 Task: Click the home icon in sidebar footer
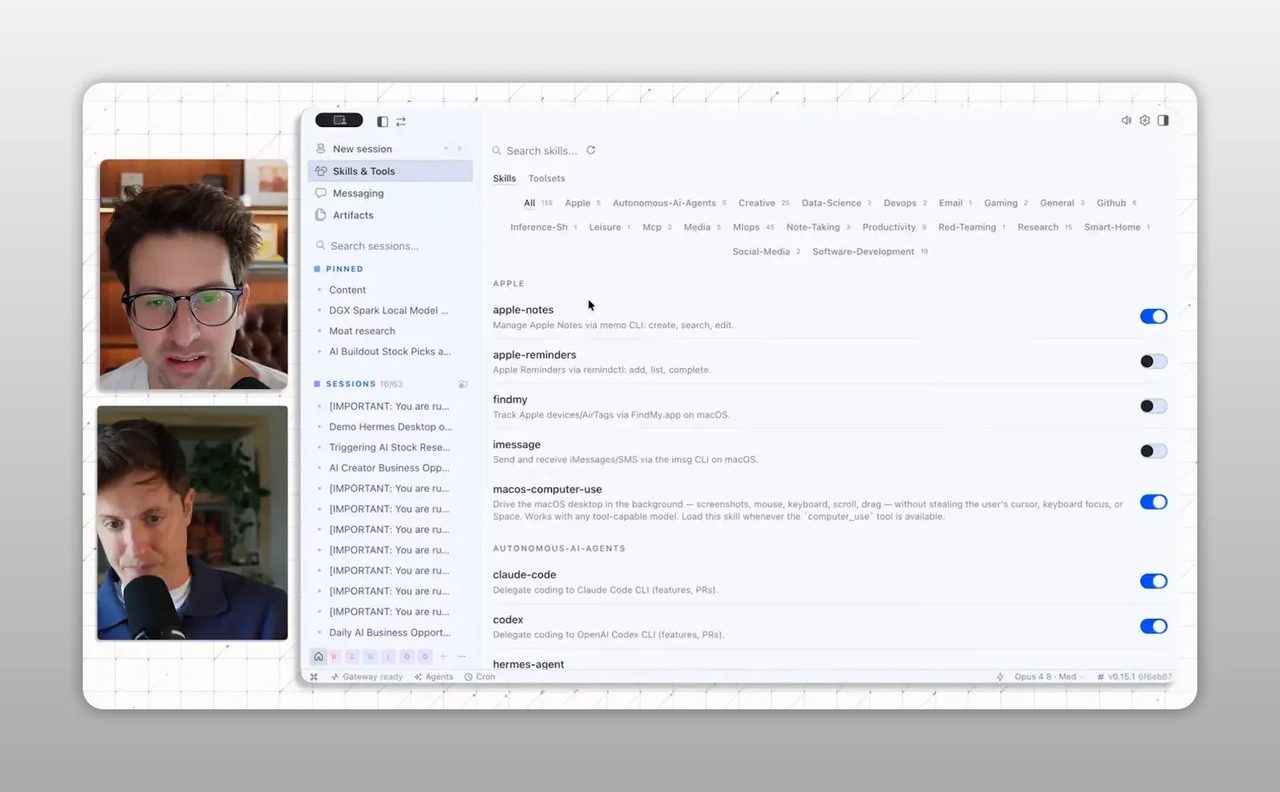(318, 657)
